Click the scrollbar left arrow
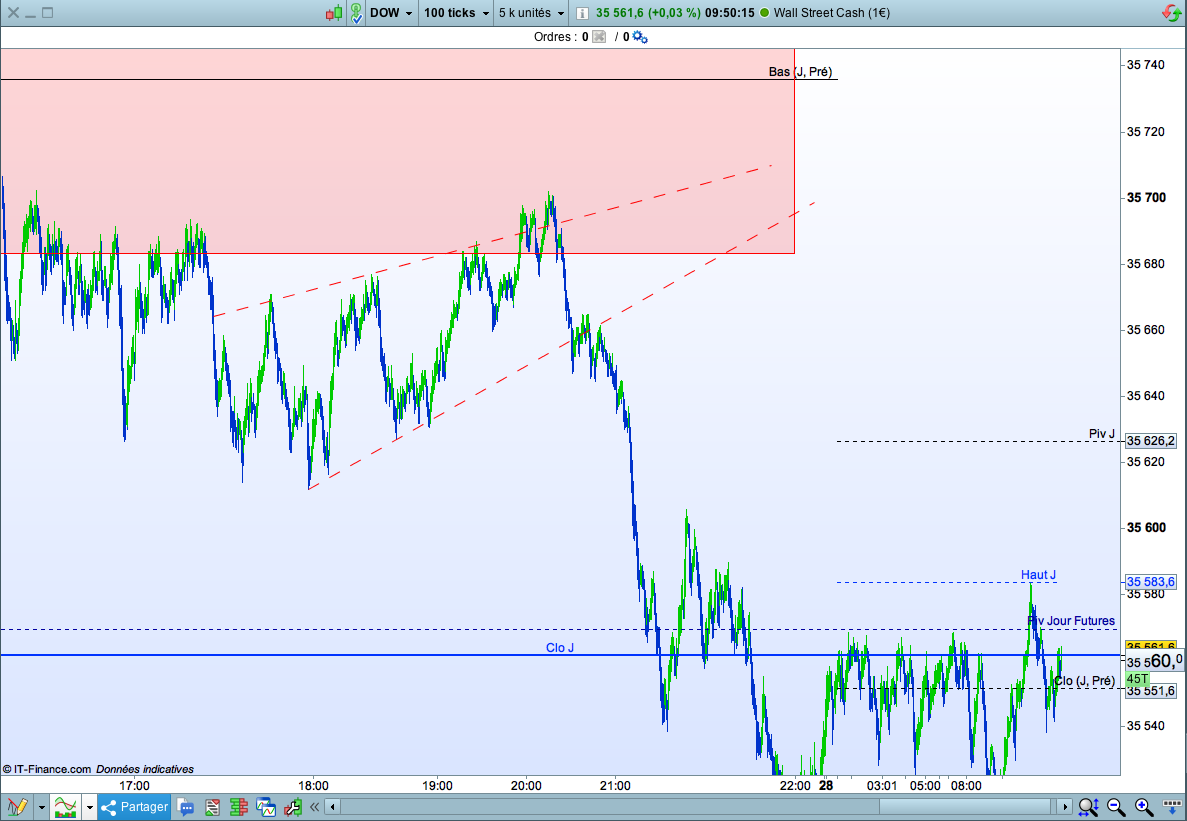Screen dimensions: 1187x821 point(332,807)
